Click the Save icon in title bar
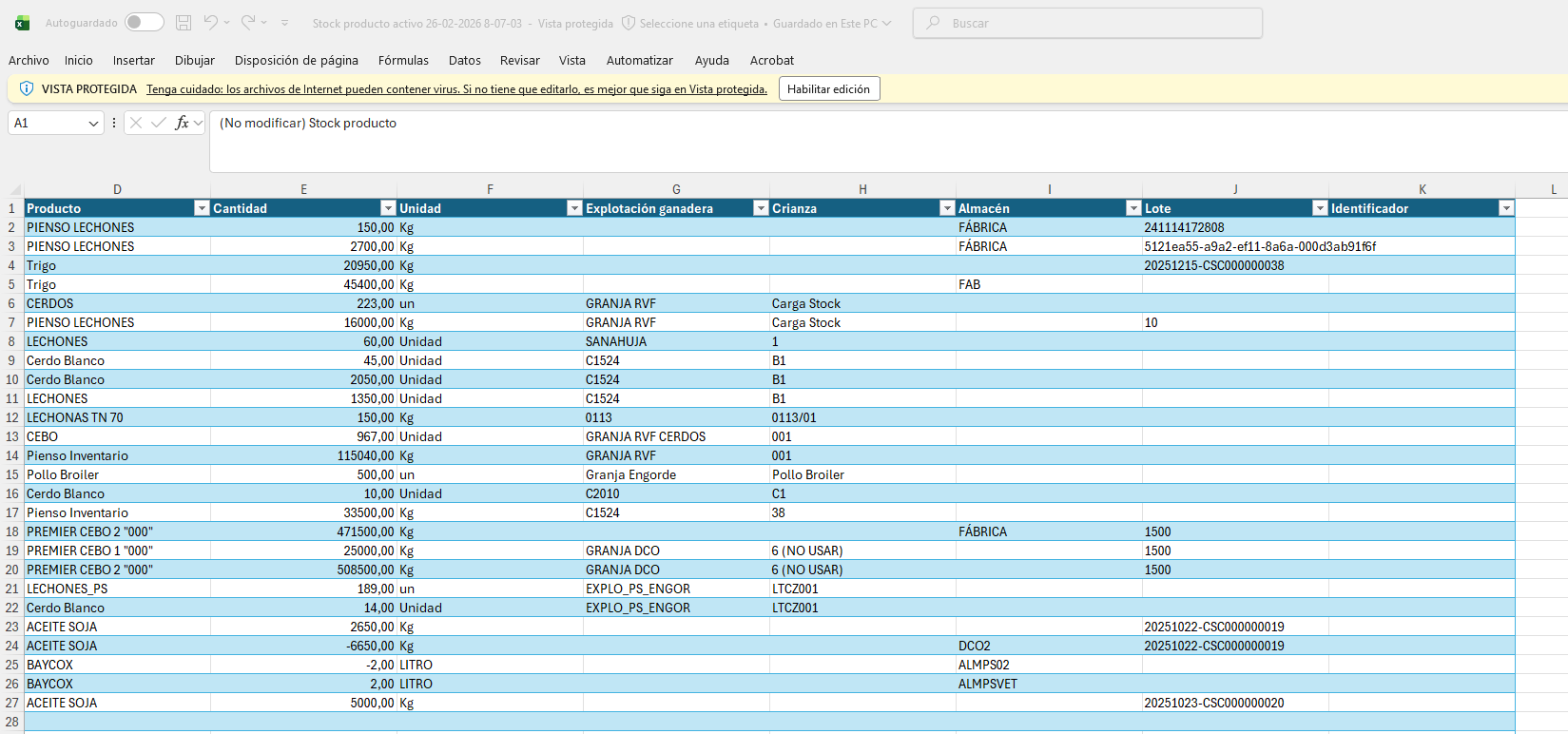Screen dimensions: 1568x734 pyautogui.click(x=184, y=23)
